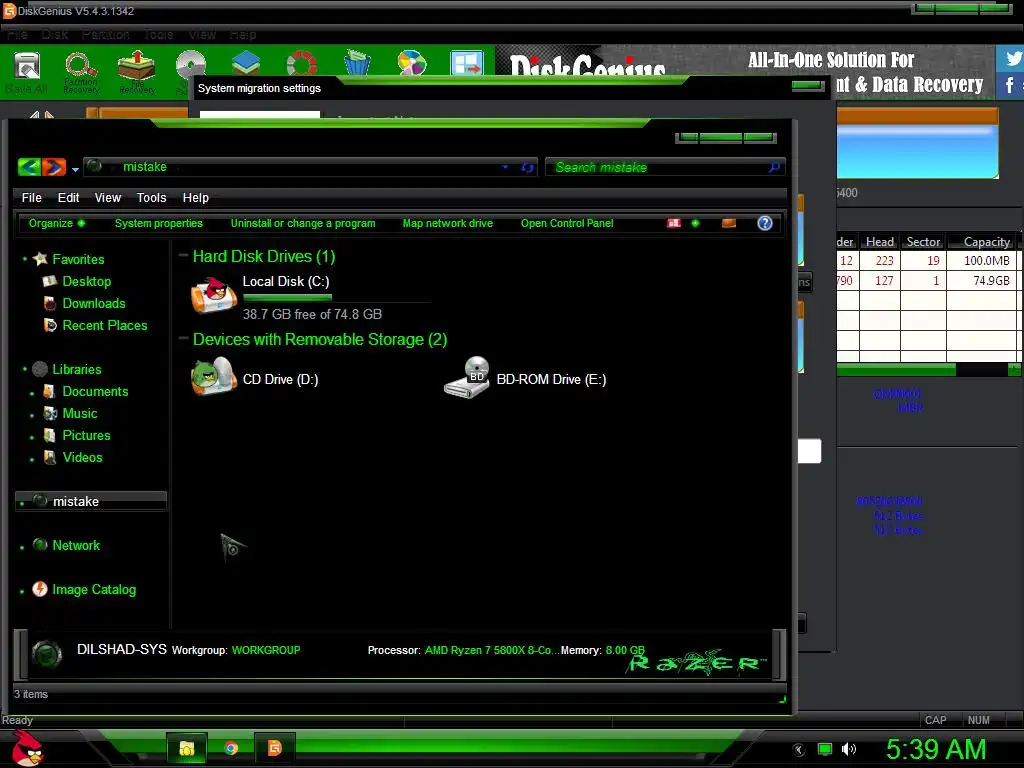Collapse Devices with Removable Storage (2) group
This screenshot has height=768, width=1024.
tap(184, 339)
